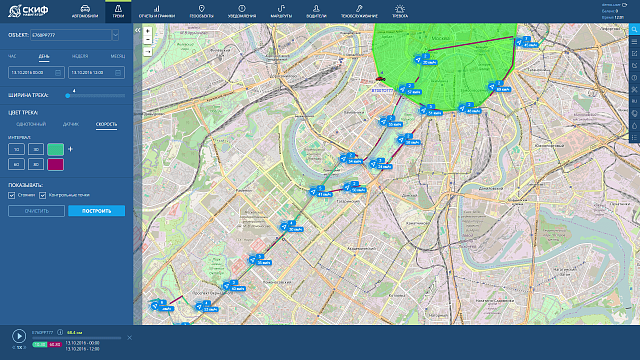This screenshot has width=640, height=360.
Task: Choose Датчик track color mode
Action: click(x=71, y=124)
